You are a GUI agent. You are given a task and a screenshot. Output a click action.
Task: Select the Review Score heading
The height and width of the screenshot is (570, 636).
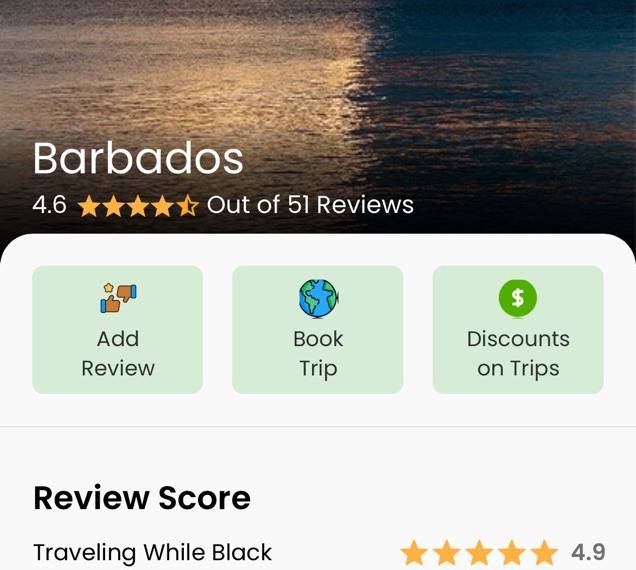pos(142,498)
